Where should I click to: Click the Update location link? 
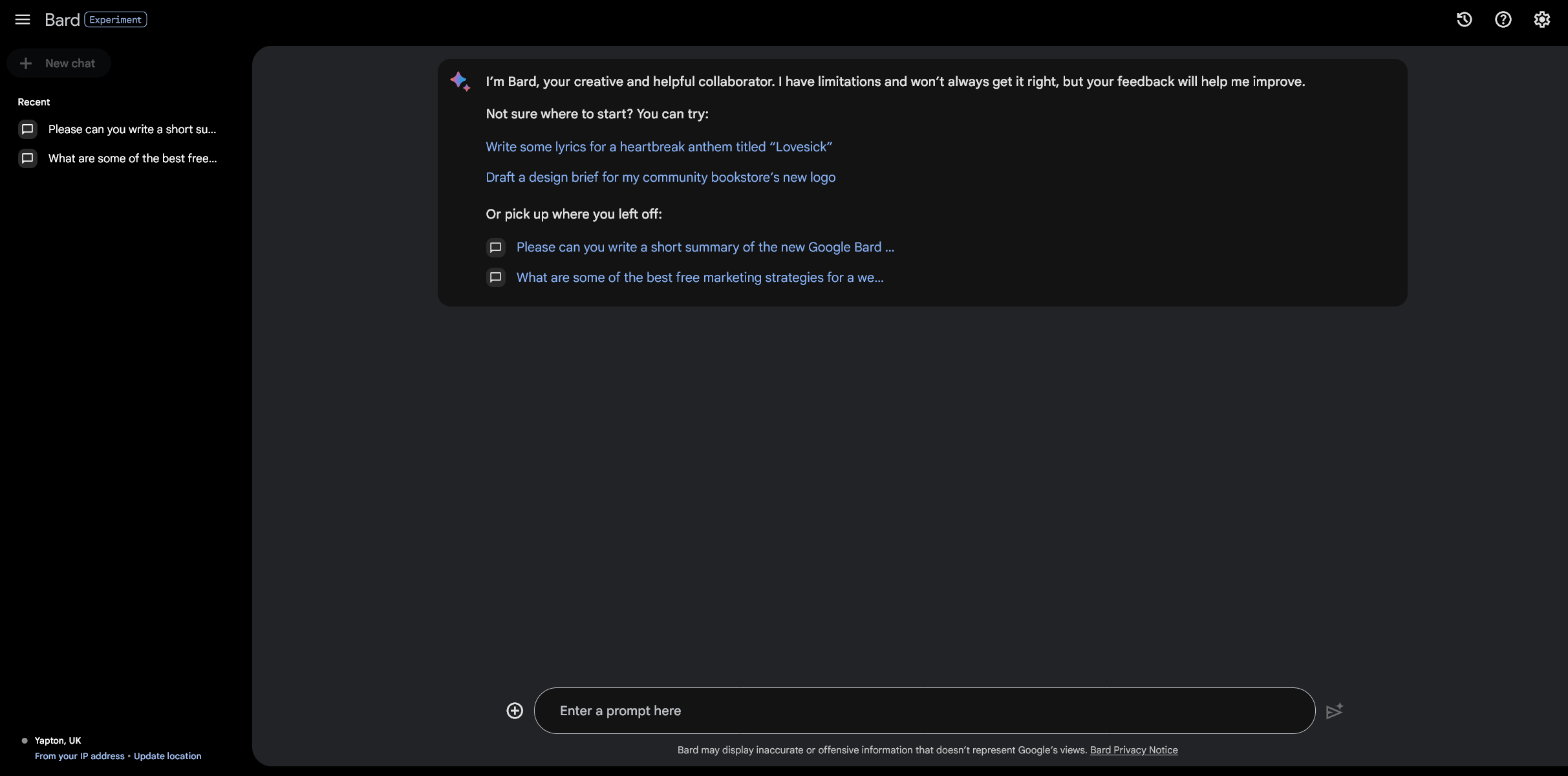(167, 755)
